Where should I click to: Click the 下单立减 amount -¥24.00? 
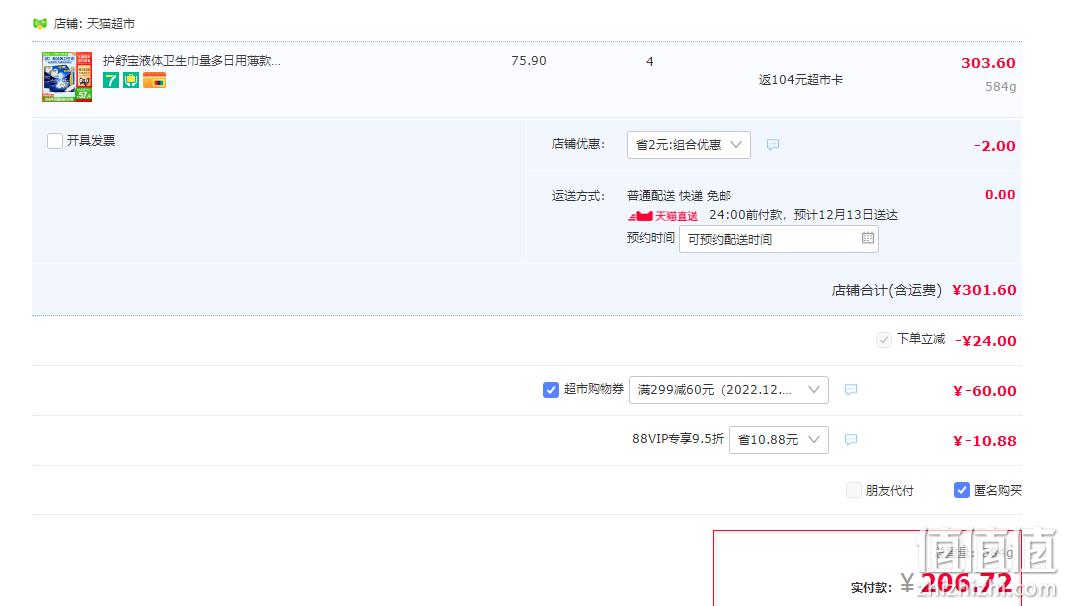coord(986,341)
